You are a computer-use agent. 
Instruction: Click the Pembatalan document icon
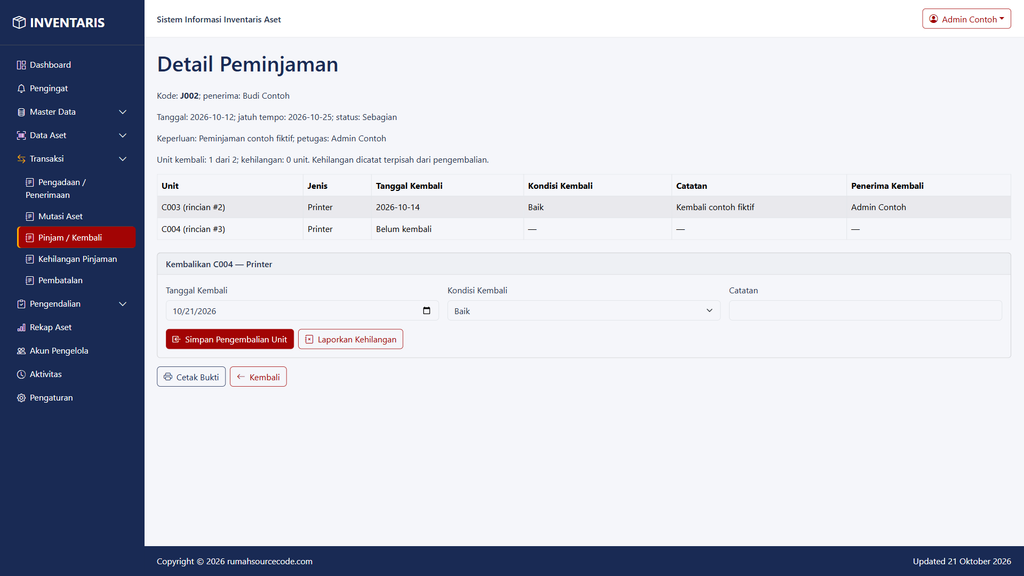29,280
